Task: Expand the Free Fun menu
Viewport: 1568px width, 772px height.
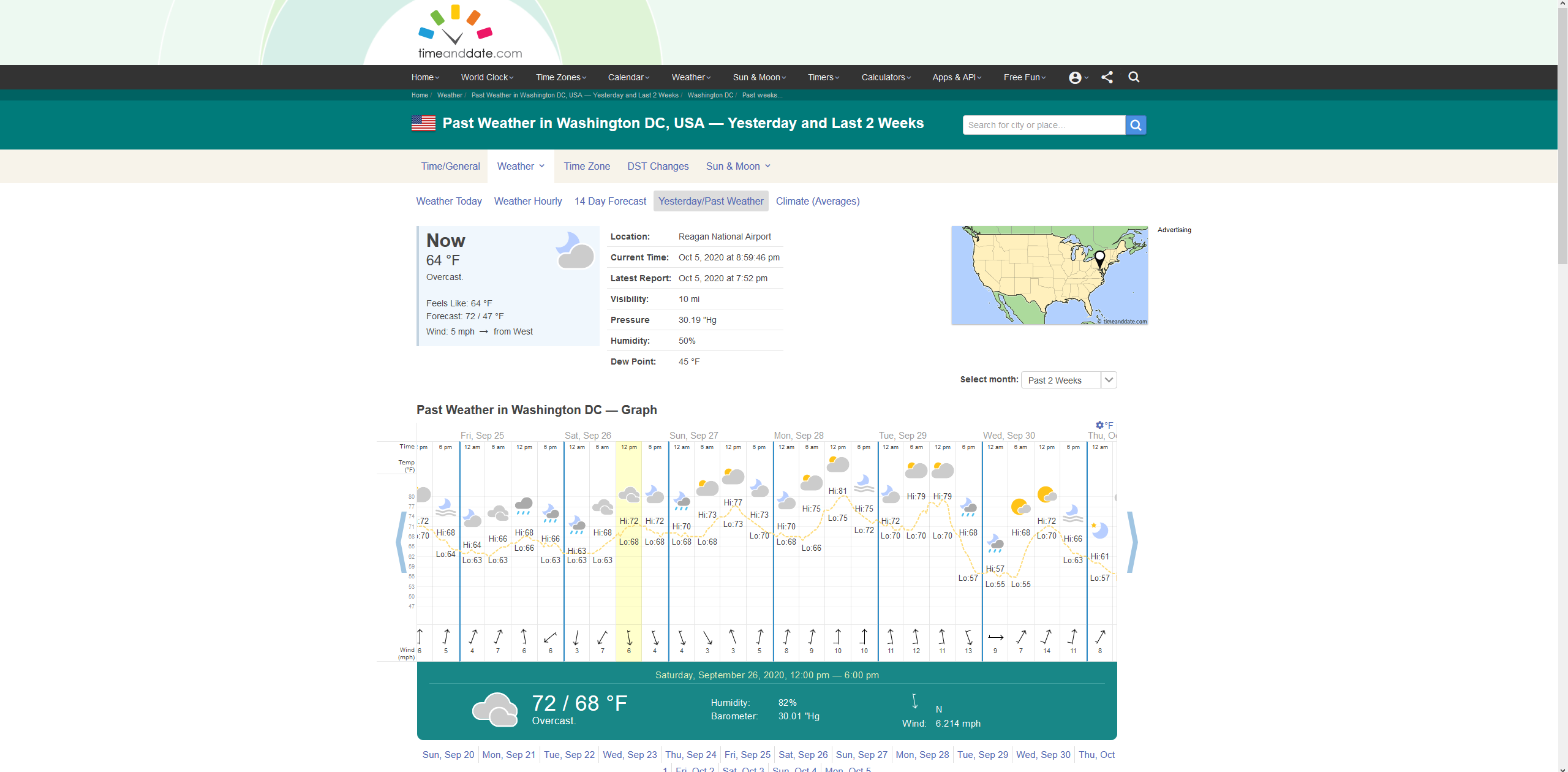Action: point(1025,77)
